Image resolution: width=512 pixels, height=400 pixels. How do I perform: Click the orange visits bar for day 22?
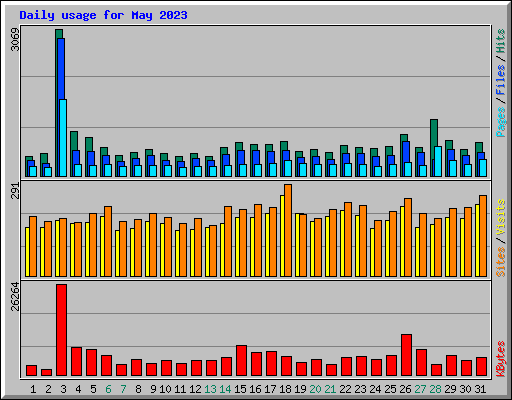point(348,240)
